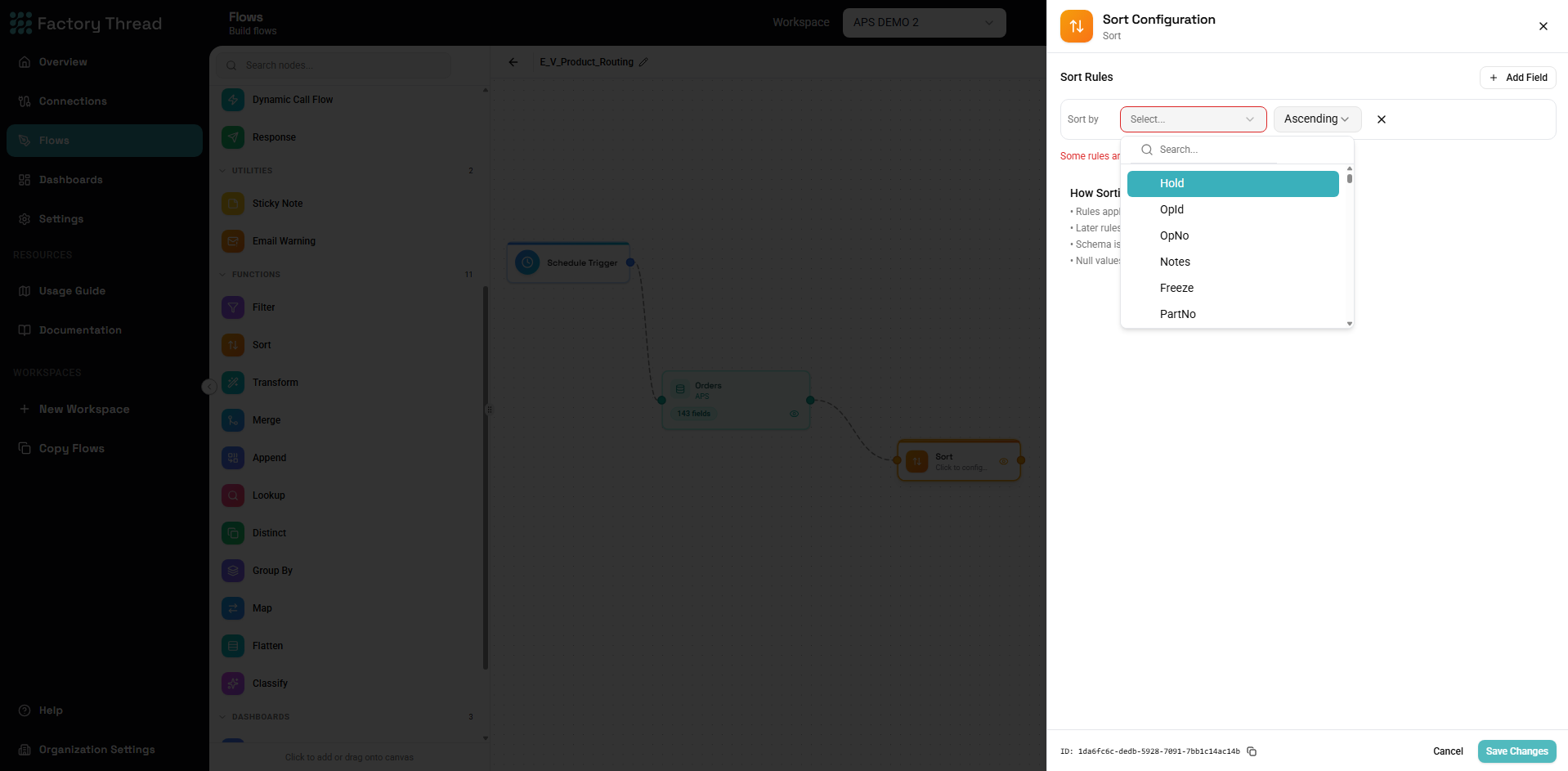Remove the sort rule with X icon
1568x771 pixels.
(x=1382, y=119)
